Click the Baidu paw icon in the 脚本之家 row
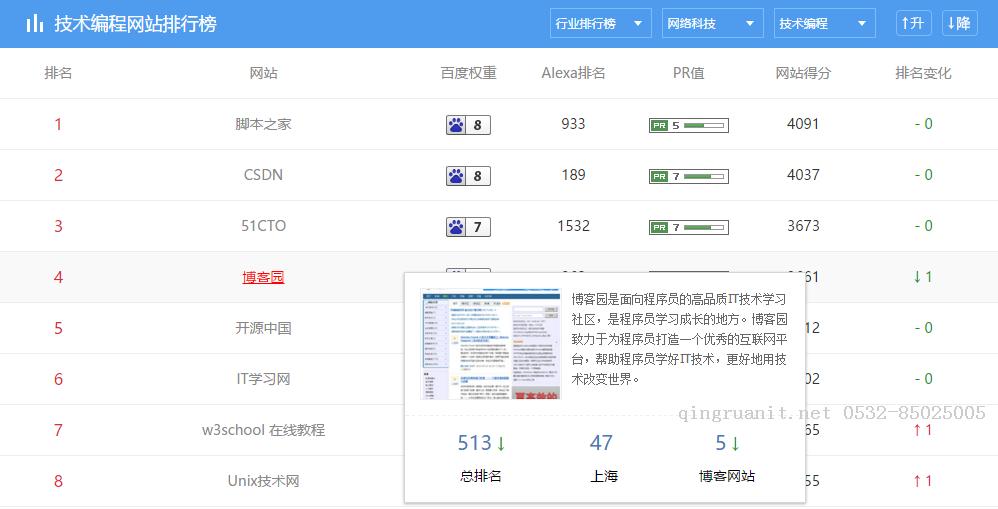This screenshot has height=509, width=998. pos(456,125)
